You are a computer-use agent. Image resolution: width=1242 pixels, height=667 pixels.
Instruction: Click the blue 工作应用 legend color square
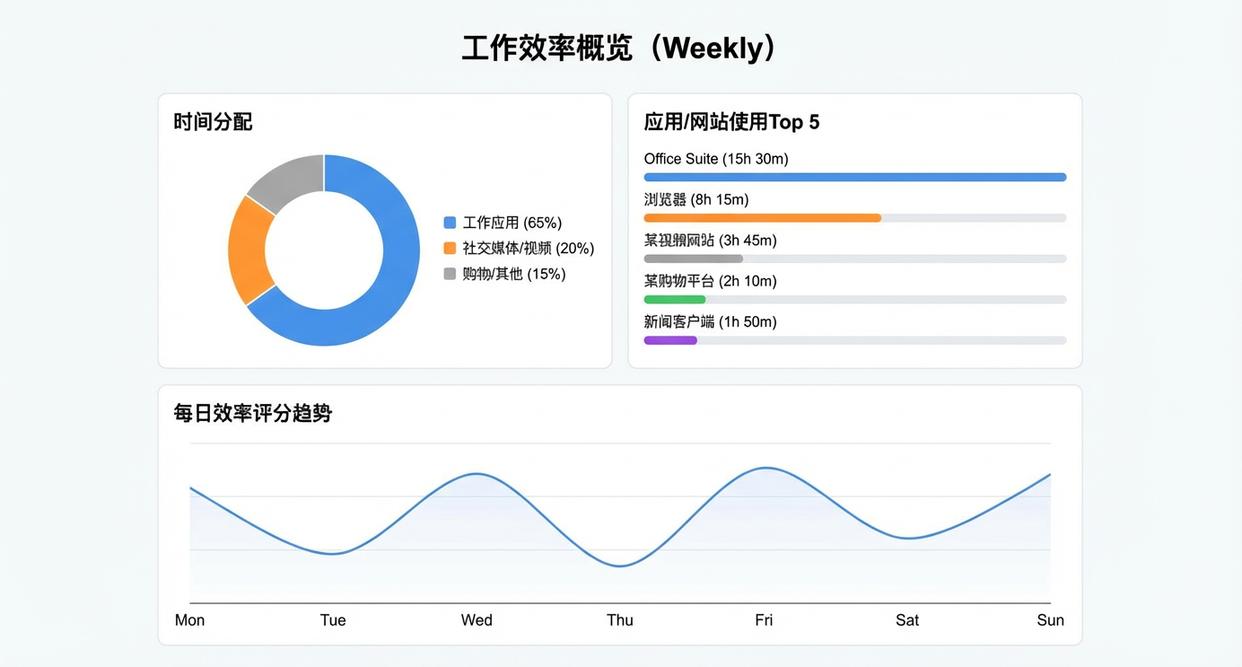pos(449,221)
